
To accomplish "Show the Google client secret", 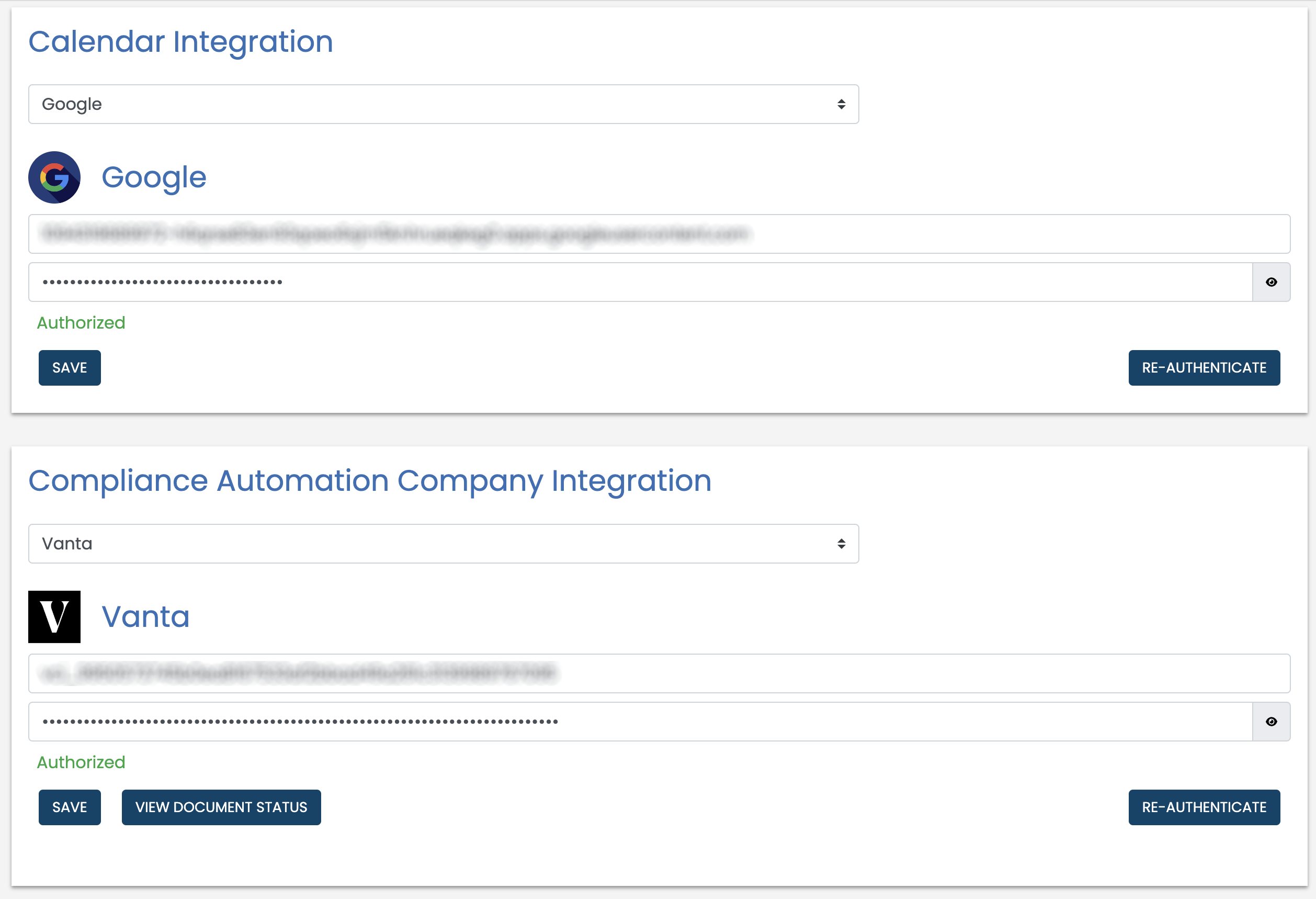I will (1270, 282).
